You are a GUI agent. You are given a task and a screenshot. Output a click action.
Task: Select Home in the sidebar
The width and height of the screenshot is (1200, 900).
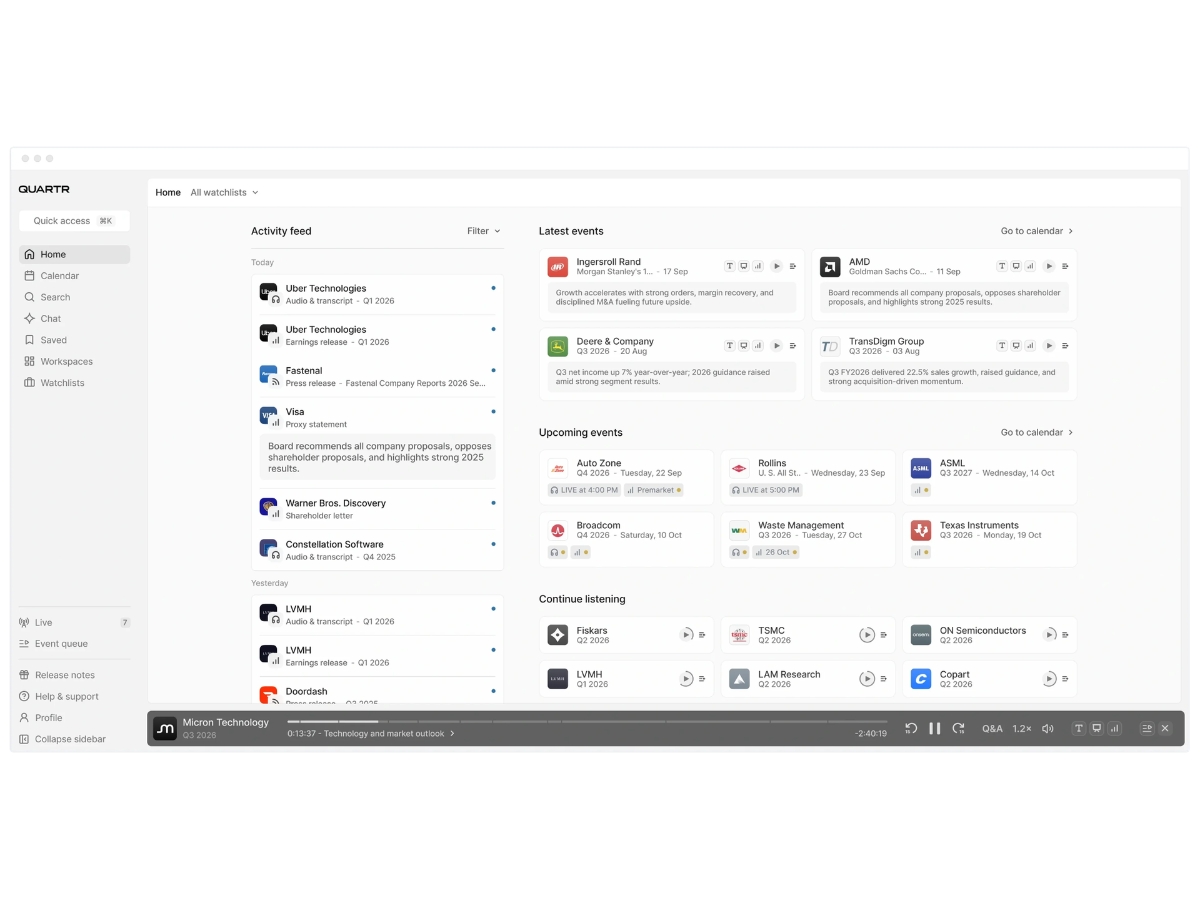click(74, 255)
